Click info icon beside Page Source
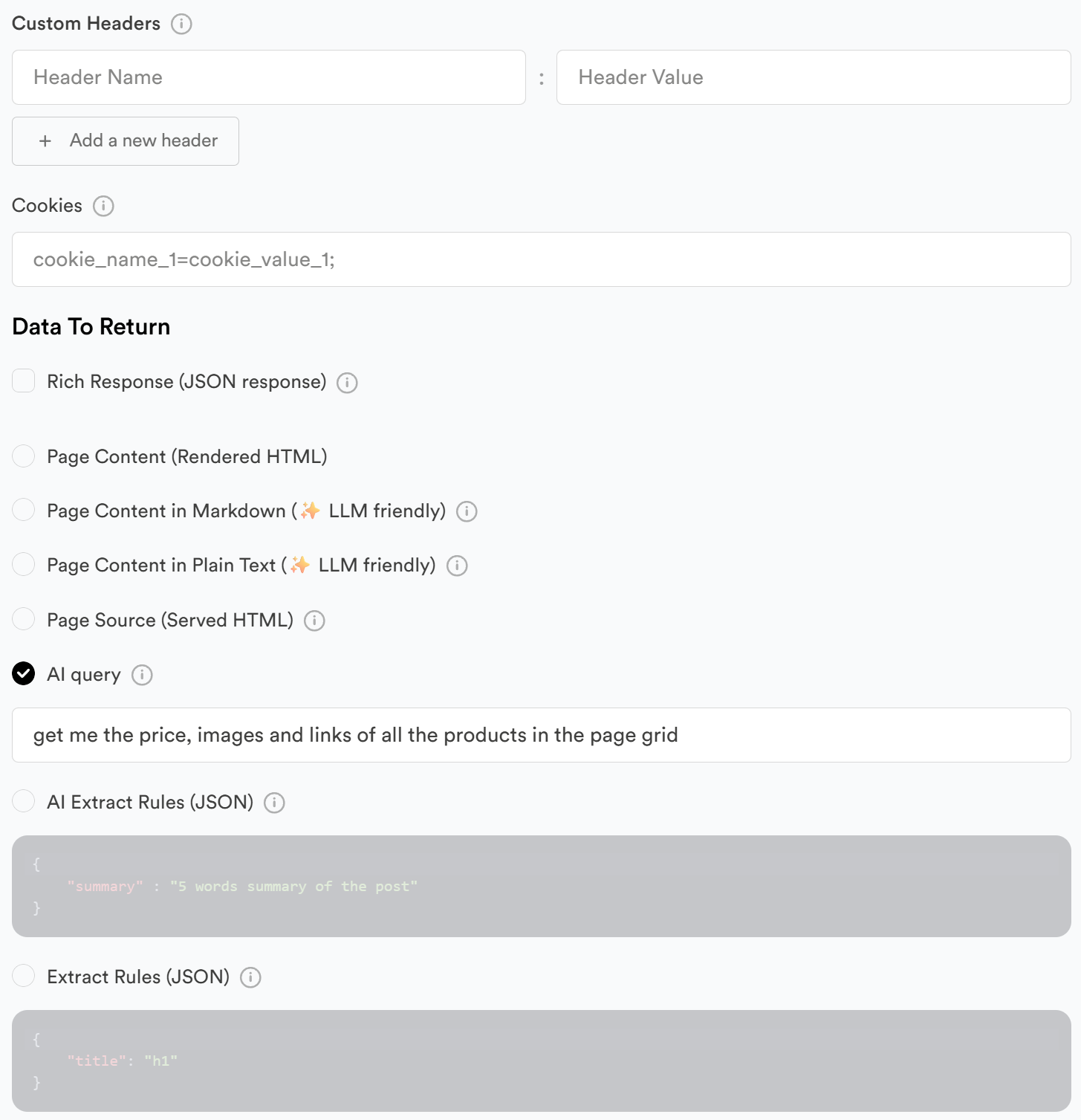Image resolution: width=1081 pixels, height=1120 pixels. point(314,621)
